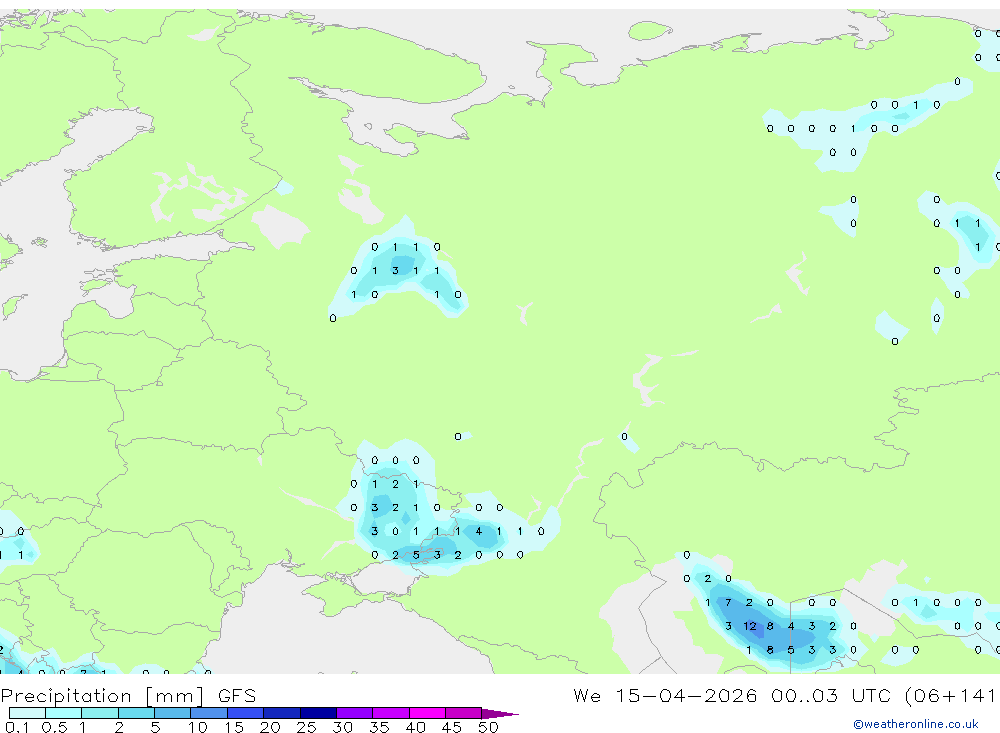Click the Precipitation [mm] GFS title
1000x733 pixels.
click(128, 695)
